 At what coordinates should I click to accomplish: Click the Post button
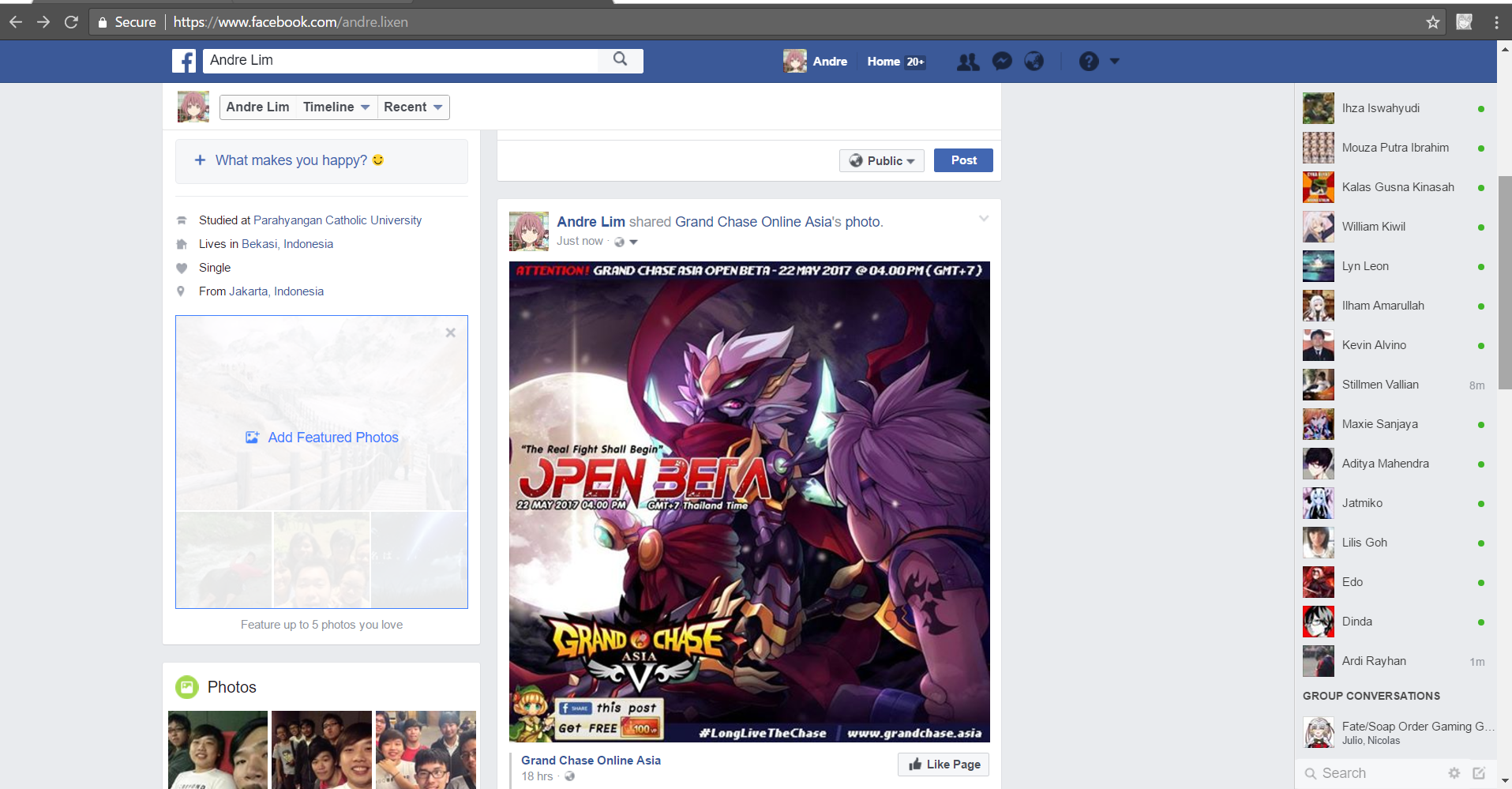coord(963,160)
